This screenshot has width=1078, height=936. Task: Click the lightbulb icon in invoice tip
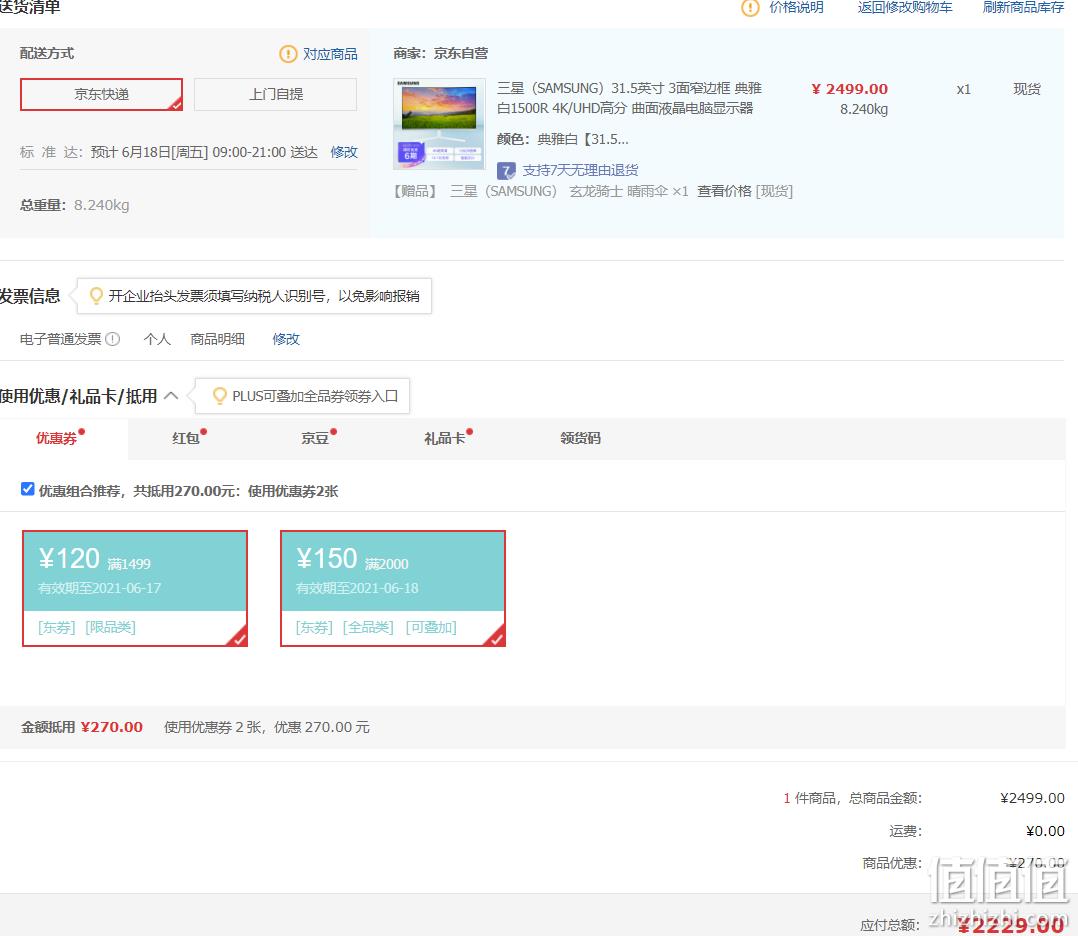(x=96, y=296)
